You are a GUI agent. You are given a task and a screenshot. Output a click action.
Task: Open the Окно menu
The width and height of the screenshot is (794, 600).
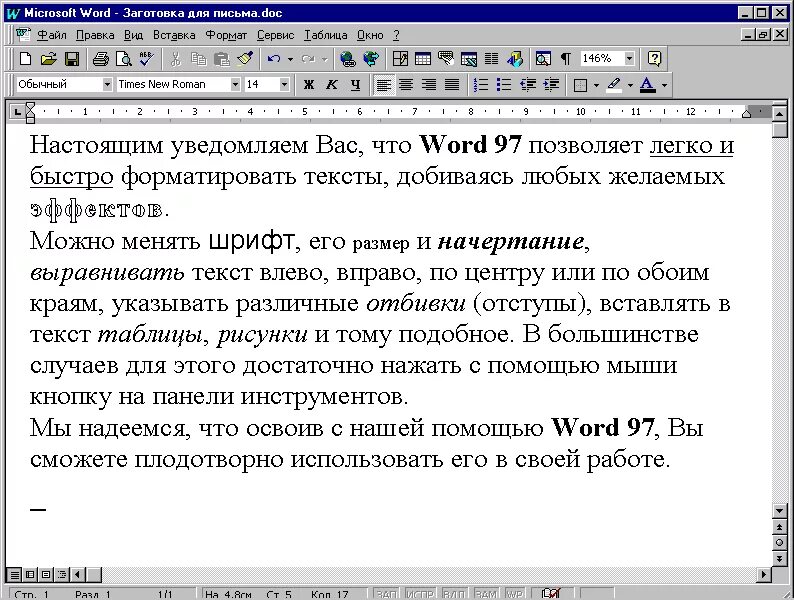[x=370, y=35]
